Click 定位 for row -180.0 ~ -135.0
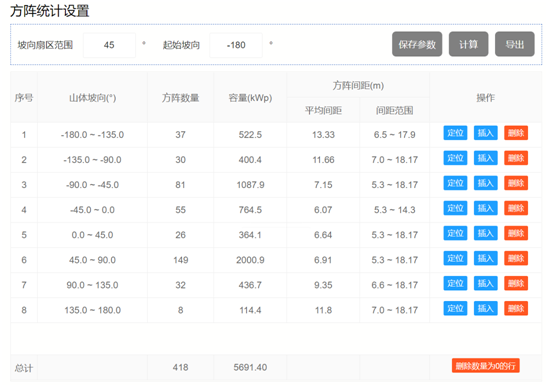548x387 pixels. [x=455, y=133]
